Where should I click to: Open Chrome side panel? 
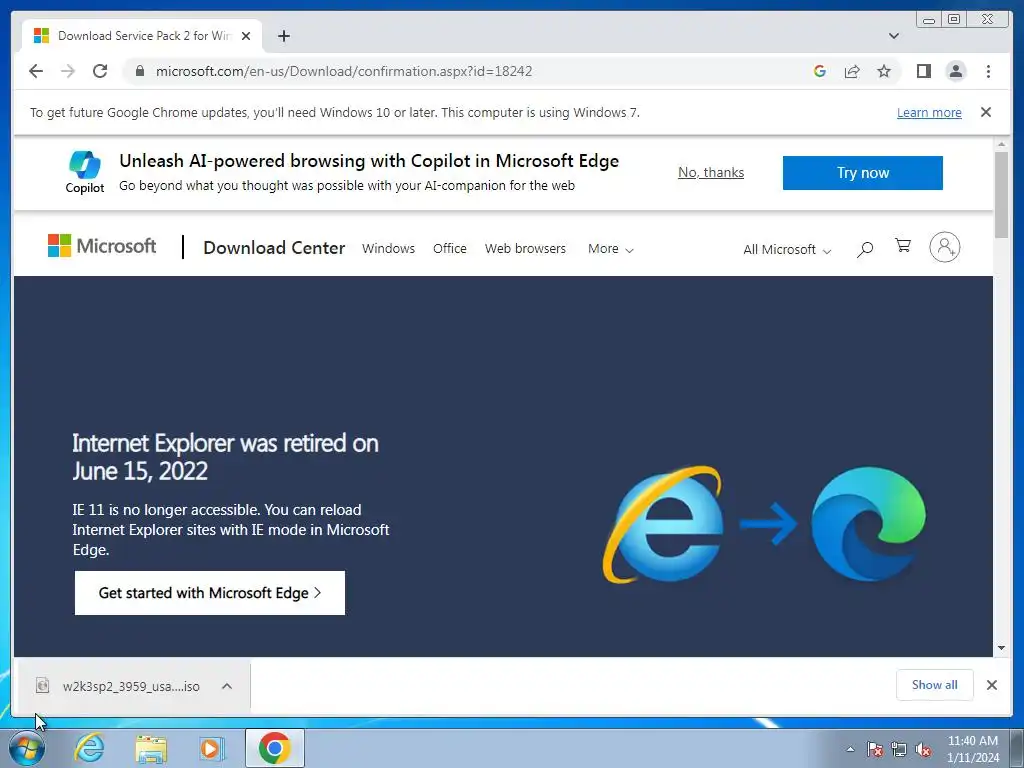(x=923, y=71)
